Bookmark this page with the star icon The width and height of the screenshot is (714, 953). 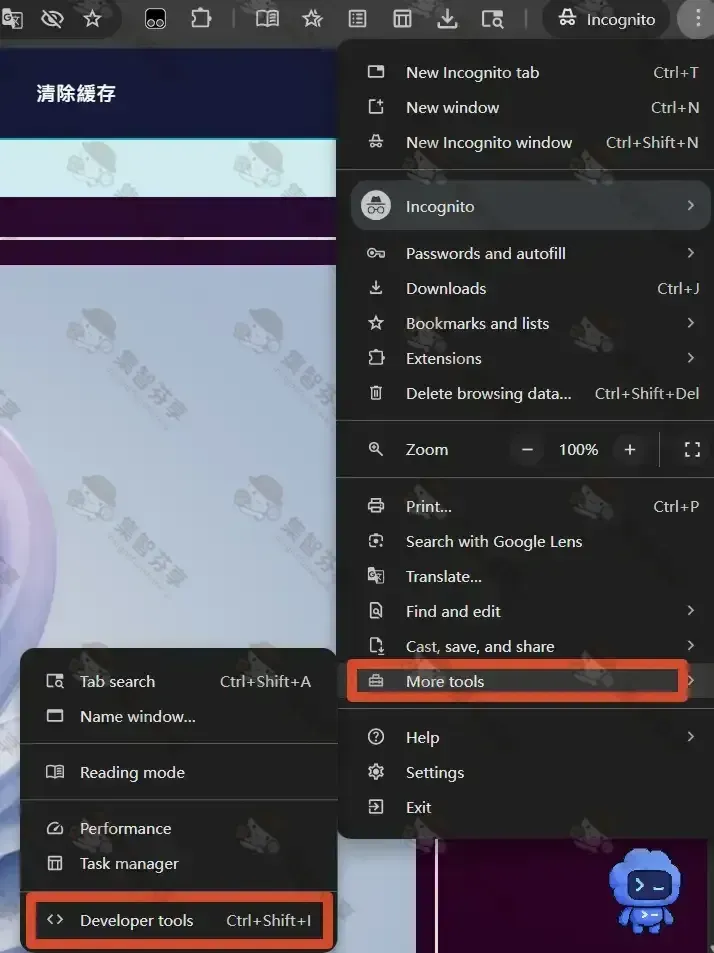(92, 19)
